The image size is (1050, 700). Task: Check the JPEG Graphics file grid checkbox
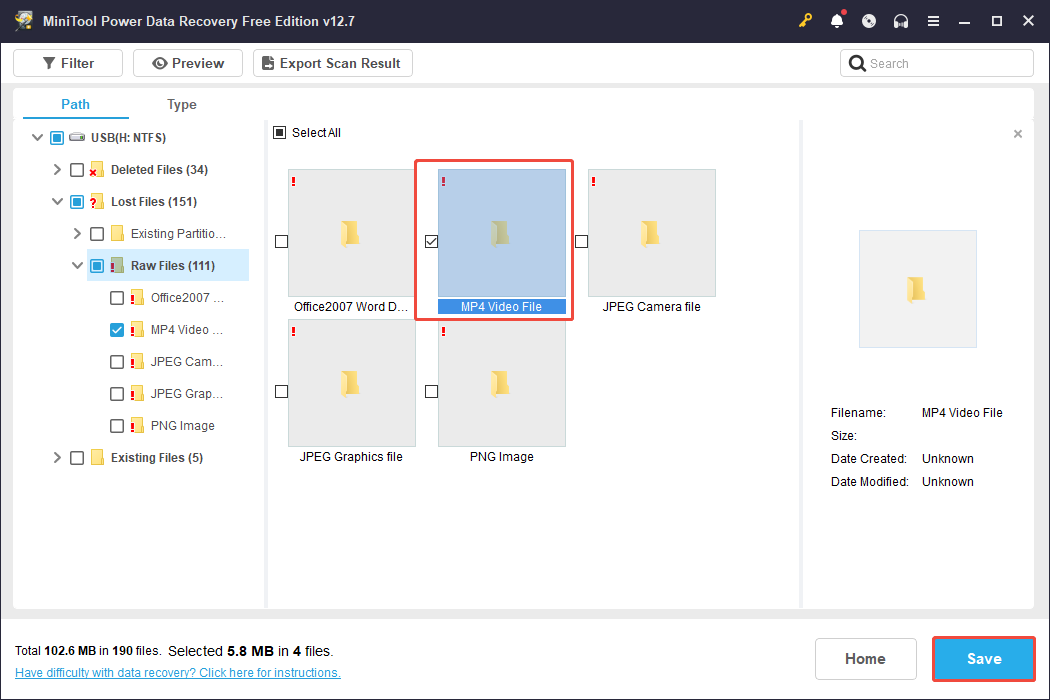(x=281, y=391)
